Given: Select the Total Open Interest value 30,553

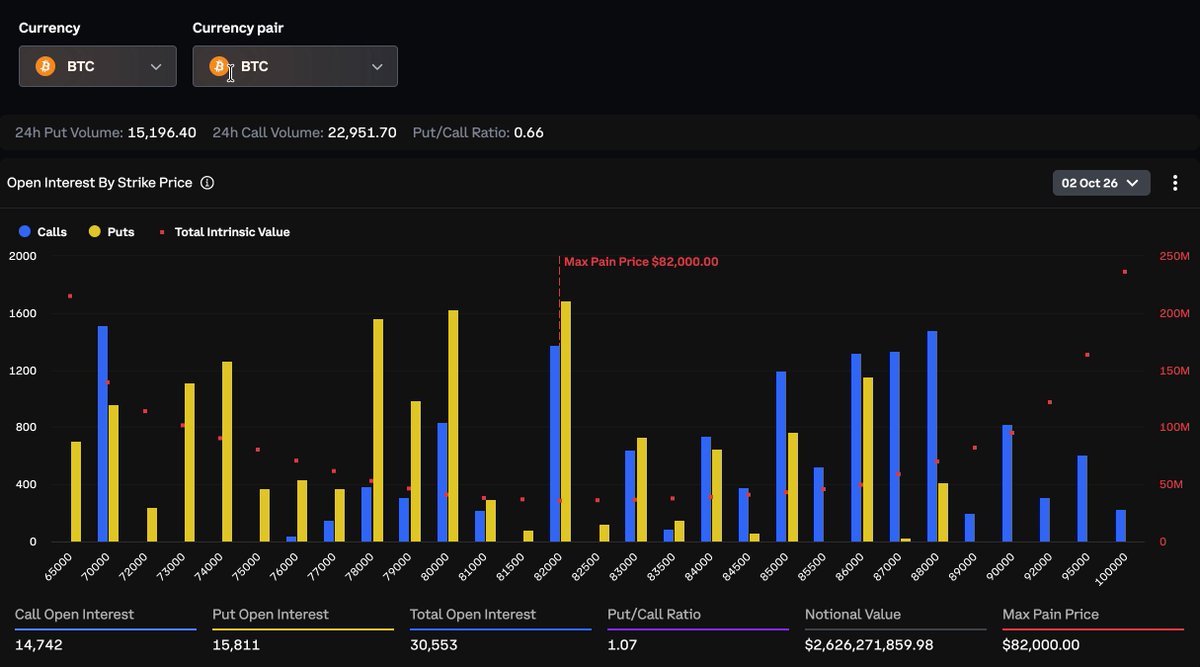Looking at the screenshot, I should point(435,645).
